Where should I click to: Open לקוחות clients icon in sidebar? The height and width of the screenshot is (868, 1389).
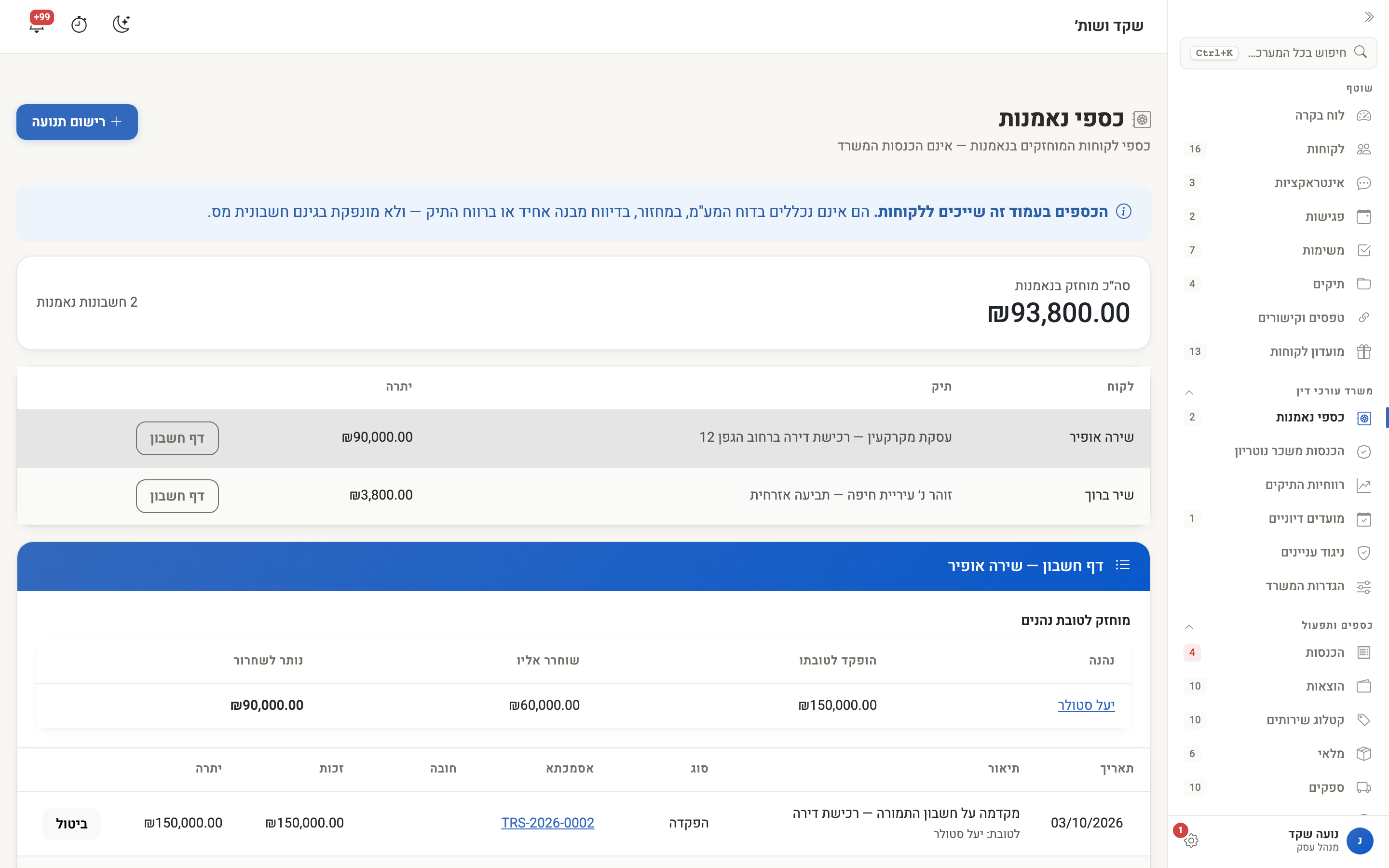coord(1364,149)
